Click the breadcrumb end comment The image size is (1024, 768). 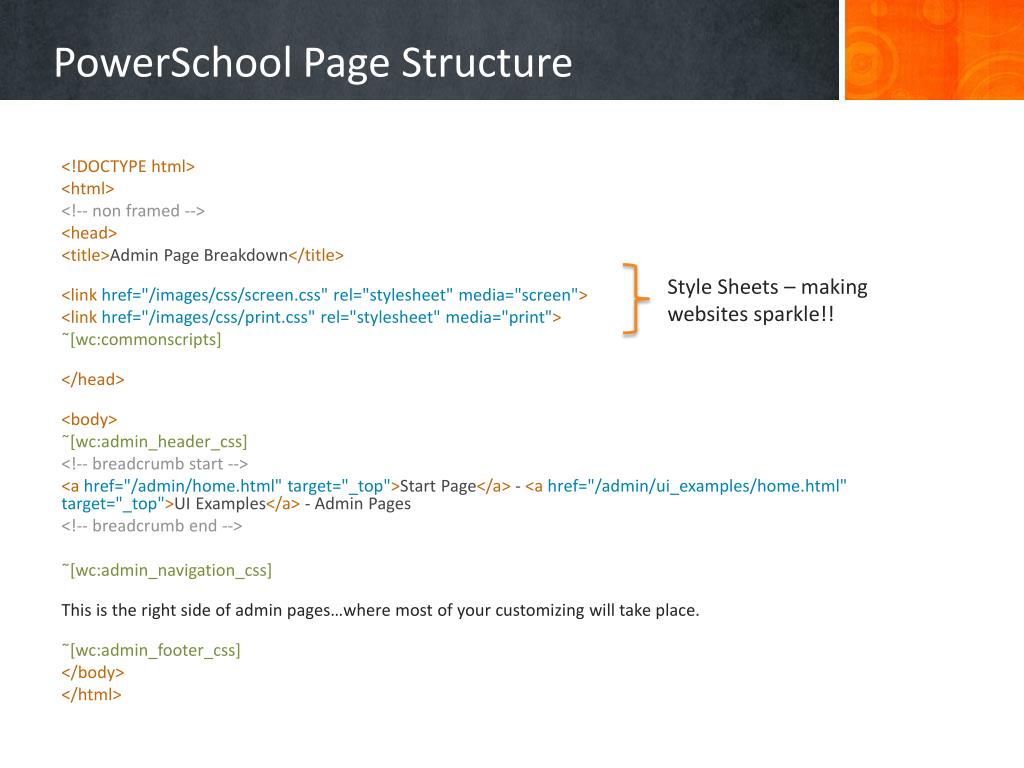pyautogui.click(x=152, y=526)
